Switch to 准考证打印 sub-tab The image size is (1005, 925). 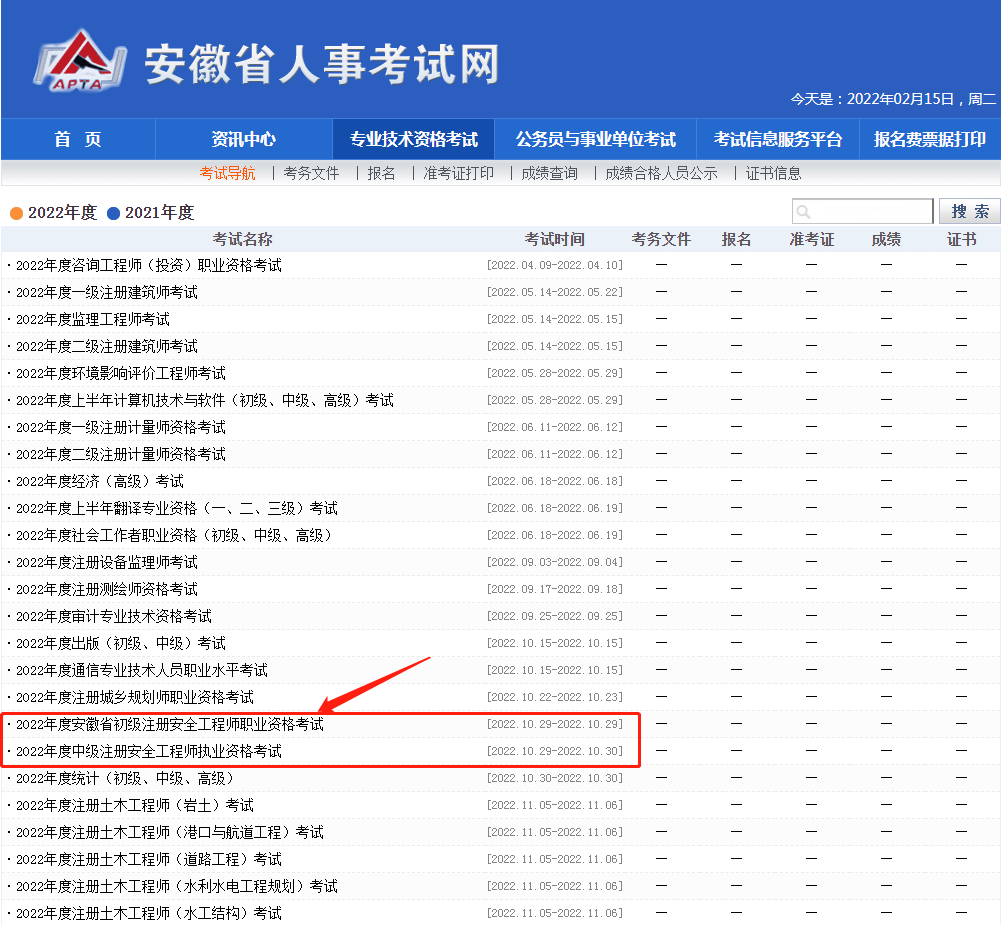pos(458,173)
